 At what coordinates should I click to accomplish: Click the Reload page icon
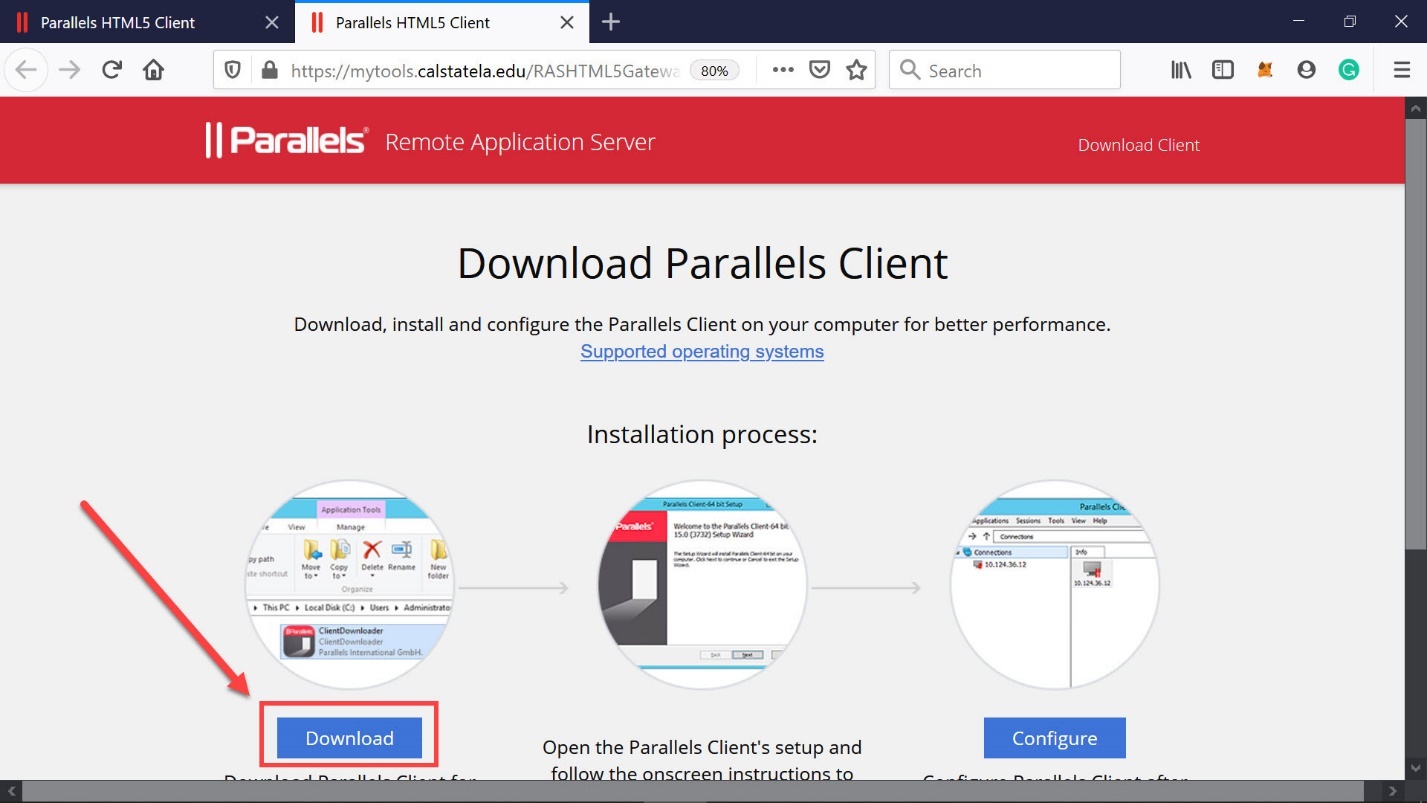112,70
